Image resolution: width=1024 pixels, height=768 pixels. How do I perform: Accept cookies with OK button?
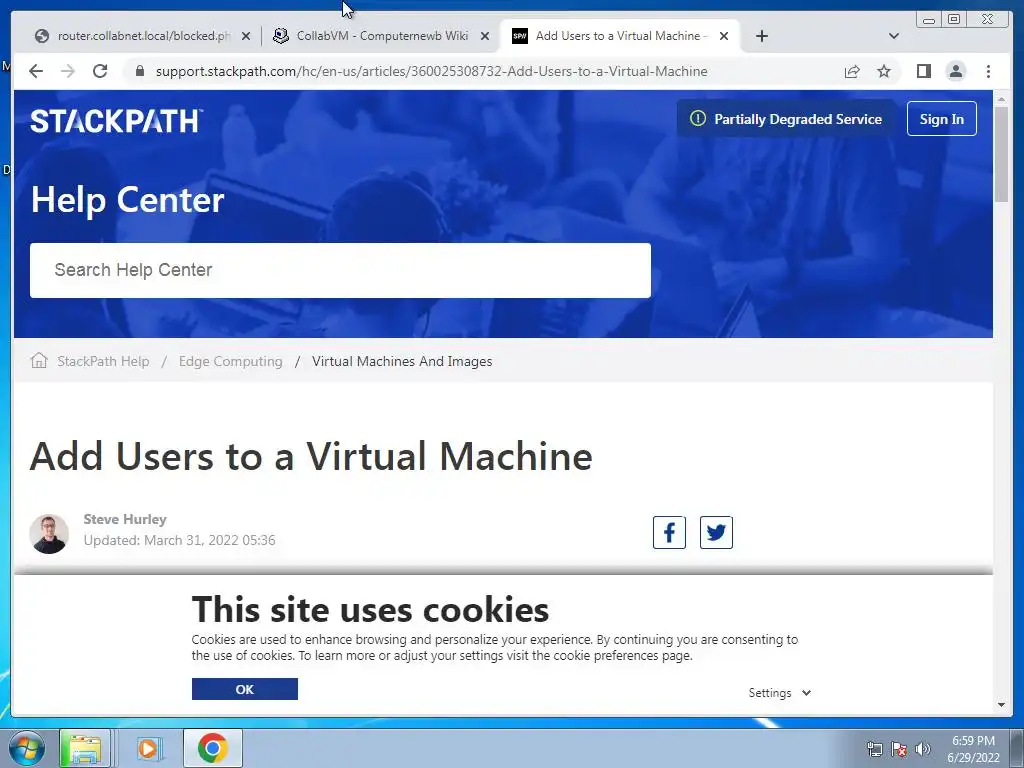coord(245,689)
